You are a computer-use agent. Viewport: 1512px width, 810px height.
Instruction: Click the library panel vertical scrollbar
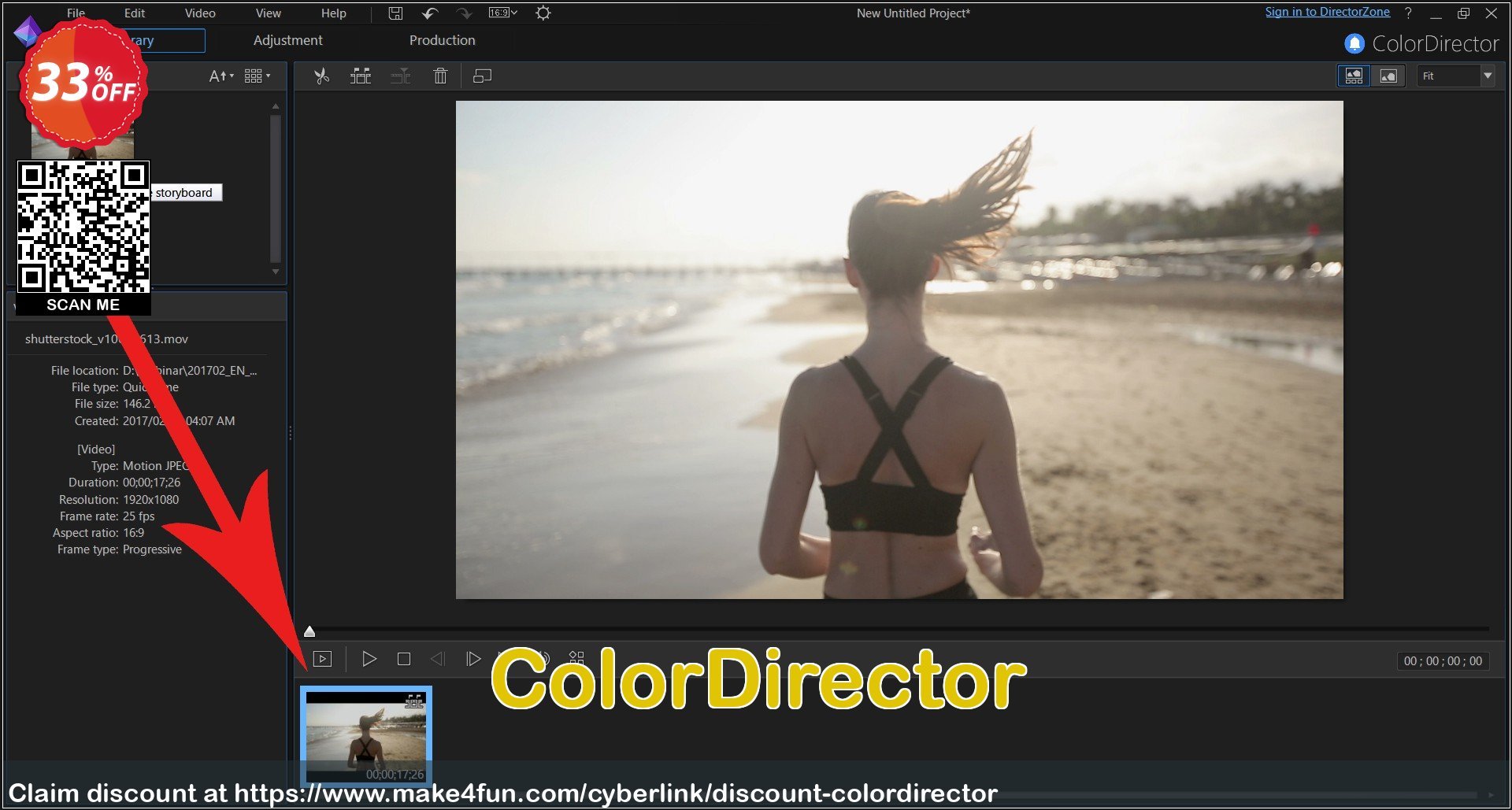click(x=276, y=188)
